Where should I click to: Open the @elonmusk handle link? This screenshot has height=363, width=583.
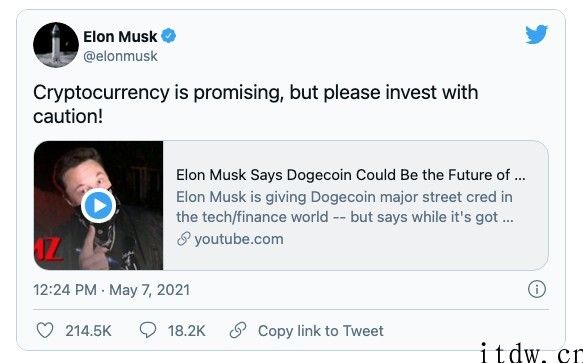[120, 57]
